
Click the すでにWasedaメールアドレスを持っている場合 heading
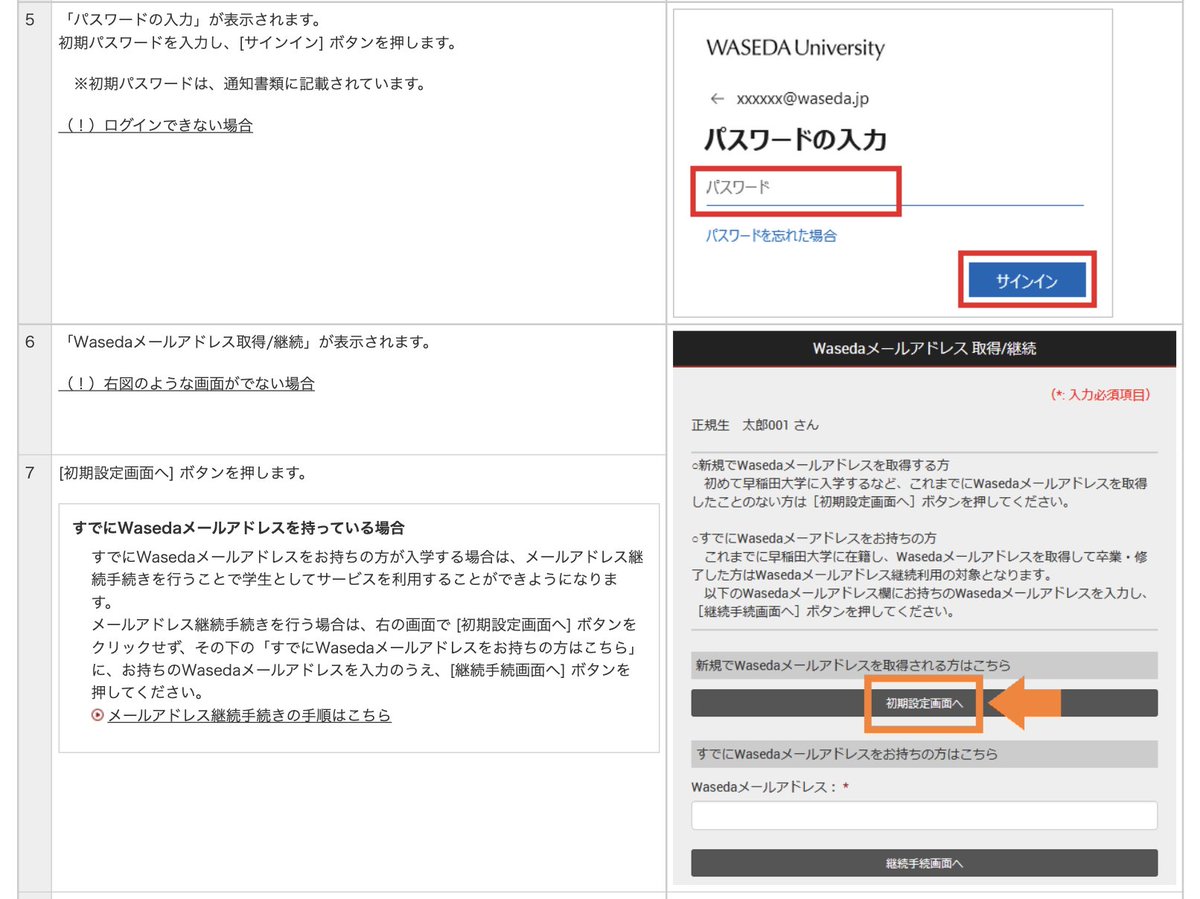pyautogui.click(x=239, y=527)
